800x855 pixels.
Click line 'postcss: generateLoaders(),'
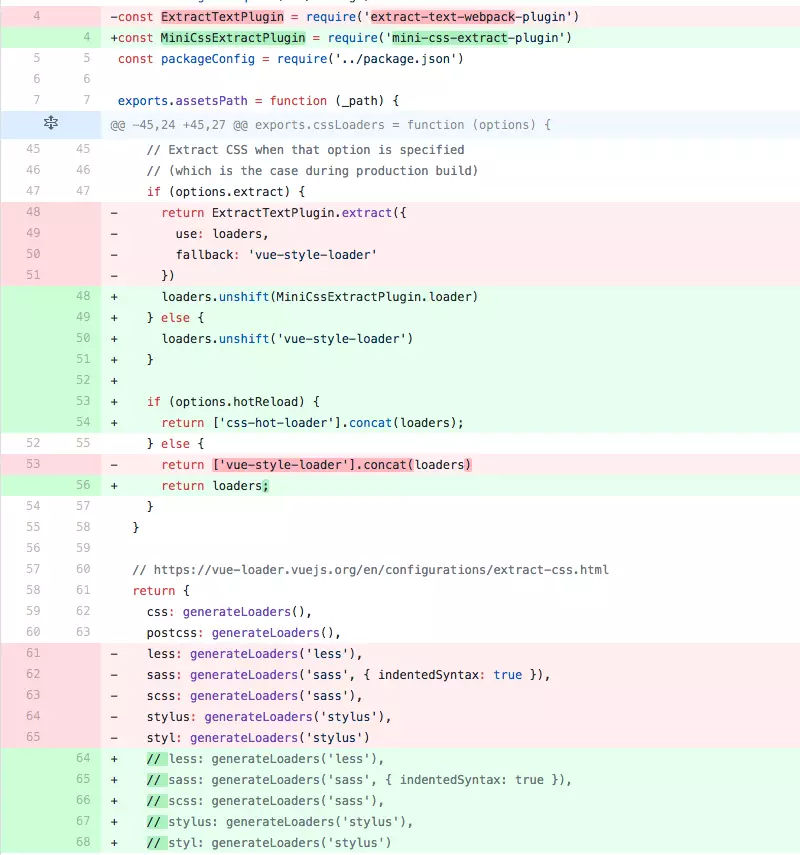coord(243,633)
